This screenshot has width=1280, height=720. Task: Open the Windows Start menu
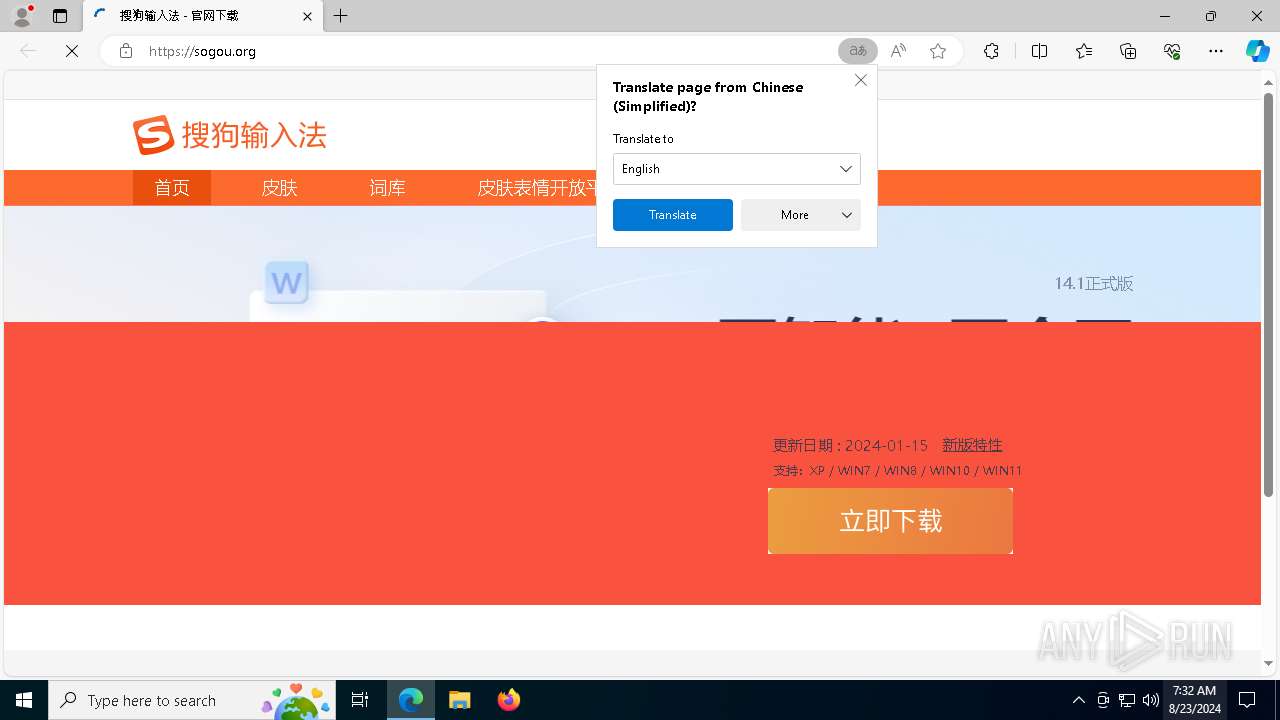[x=24, y=700]
